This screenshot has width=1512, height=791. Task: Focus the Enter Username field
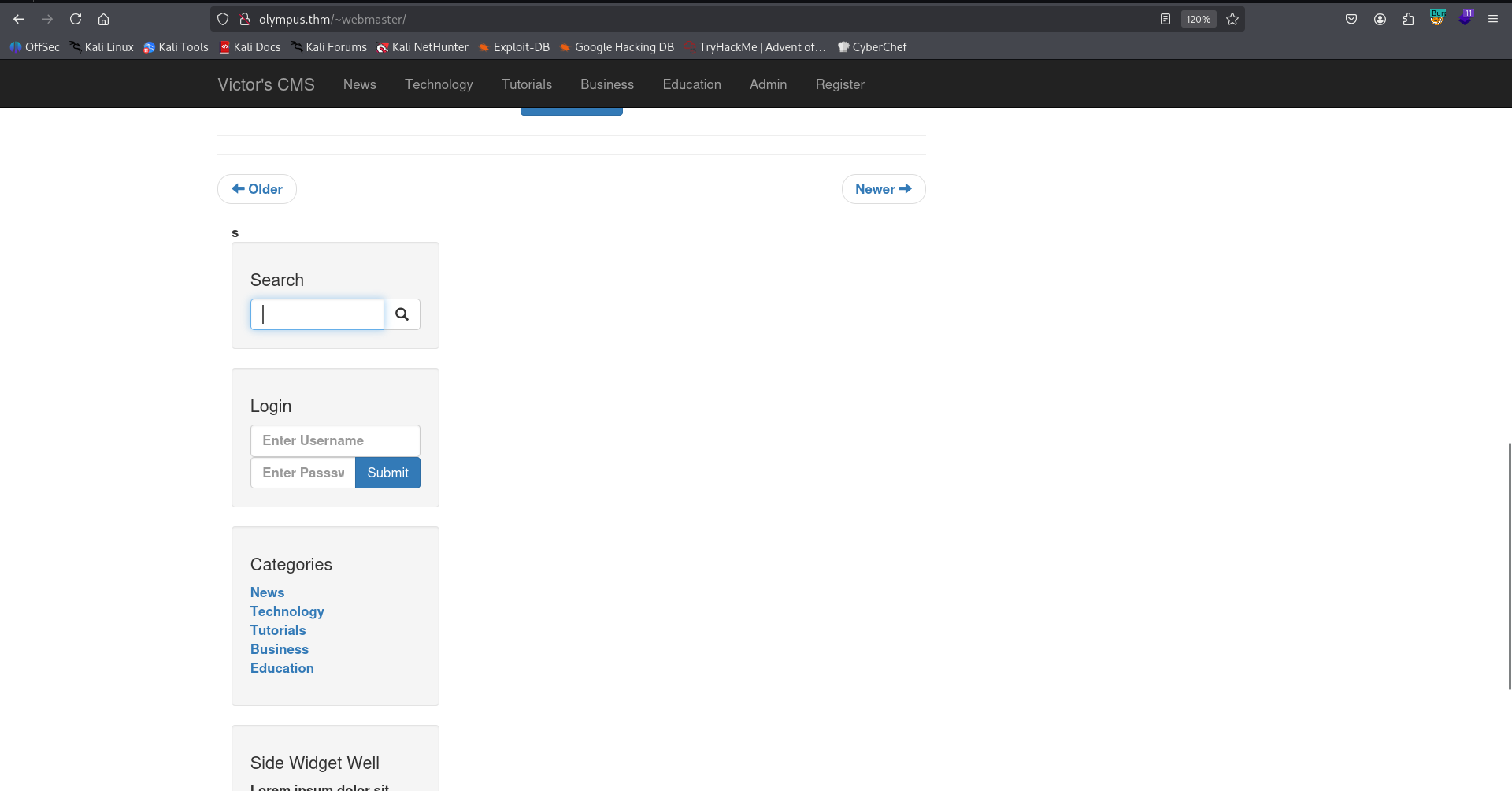(x=335, y=440)
